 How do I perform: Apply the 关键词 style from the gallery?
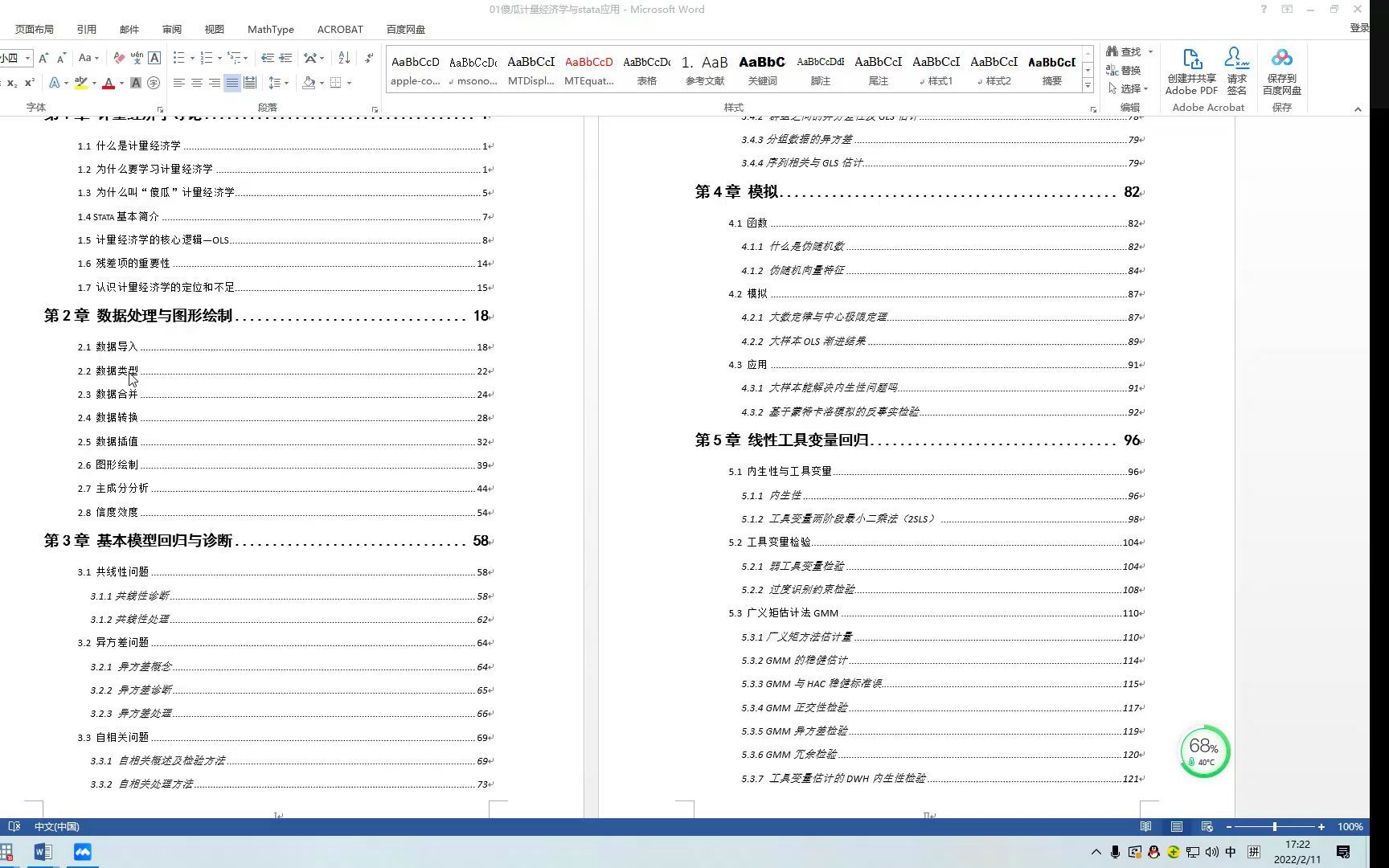[x=762, y=70]
